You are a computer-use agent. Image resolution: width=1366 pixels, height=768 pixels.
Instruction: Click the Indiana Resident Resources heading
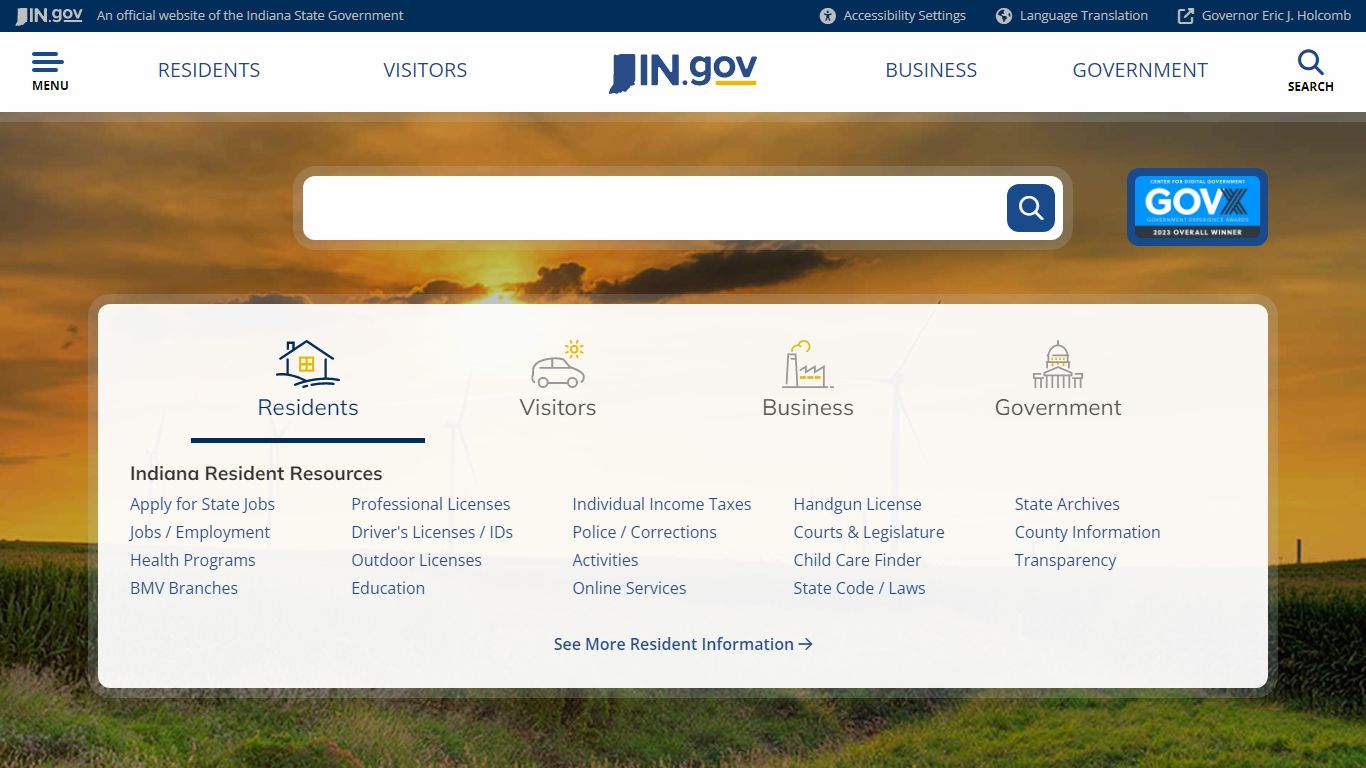(256, 473)
